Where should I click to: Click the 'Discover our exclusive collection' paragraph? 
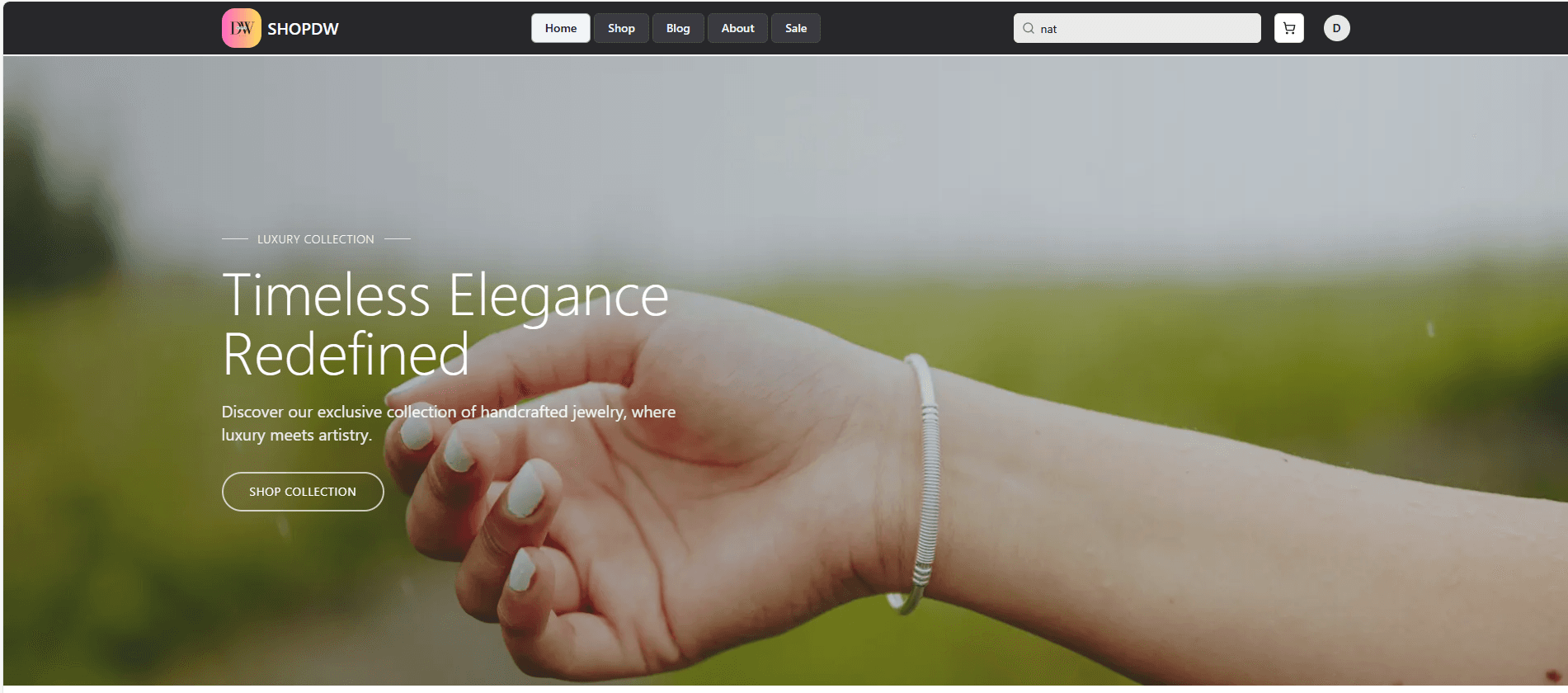(x=449, y=423)
